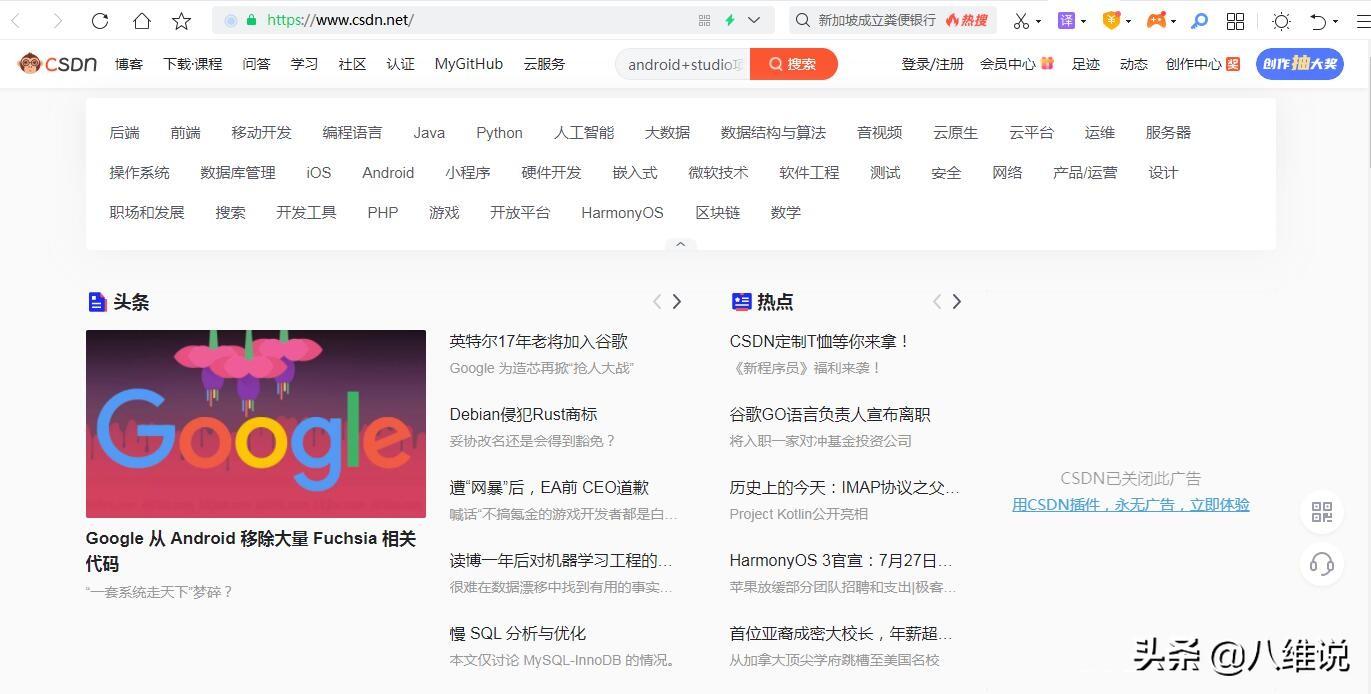Viewport: 1371px width, 694px height.
Task: Select the 人工智能 category
Action: click(x=584, y=132)
